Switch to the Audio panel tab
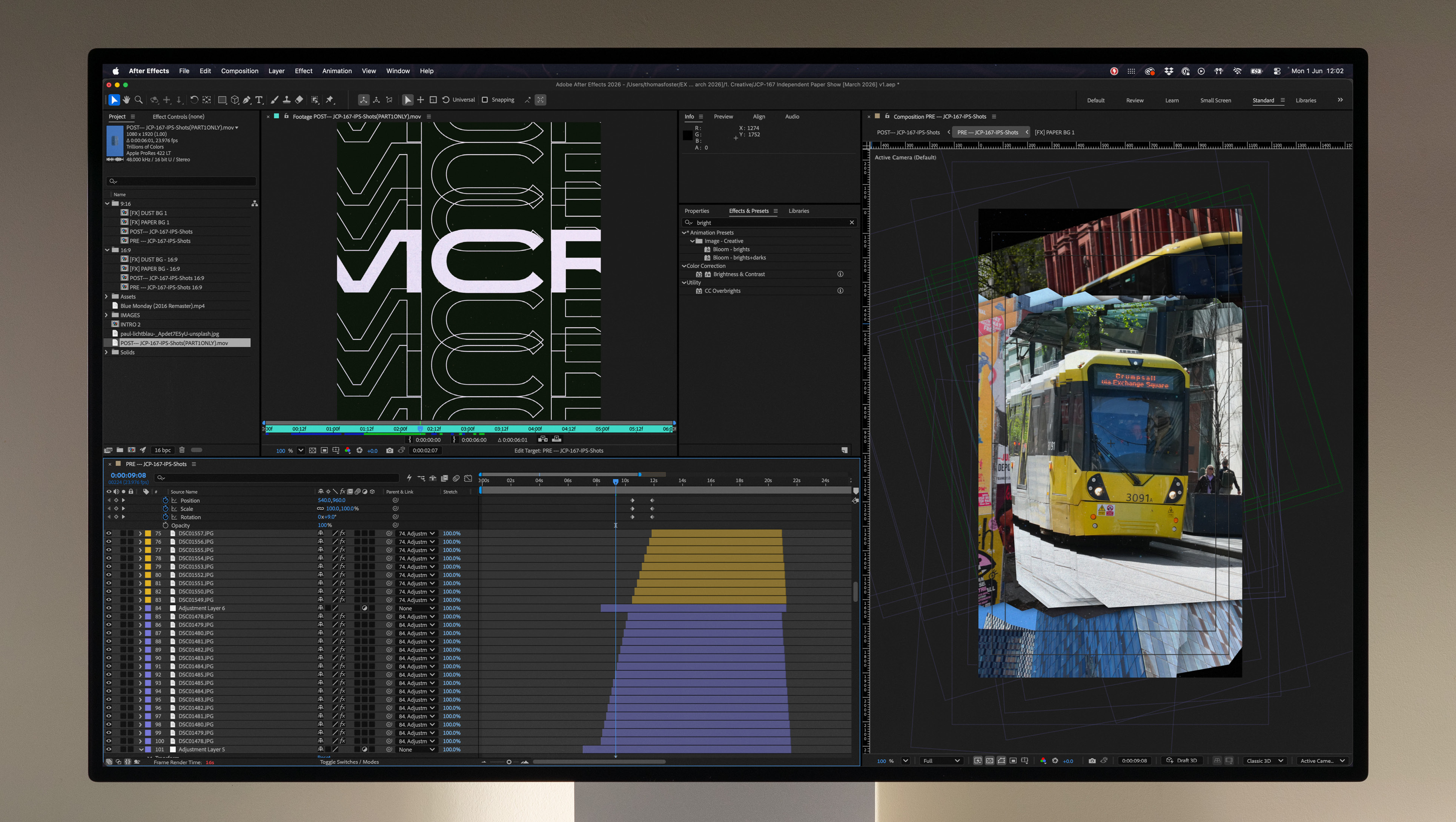The image size is (1456, 822). (x=792, y=117)
